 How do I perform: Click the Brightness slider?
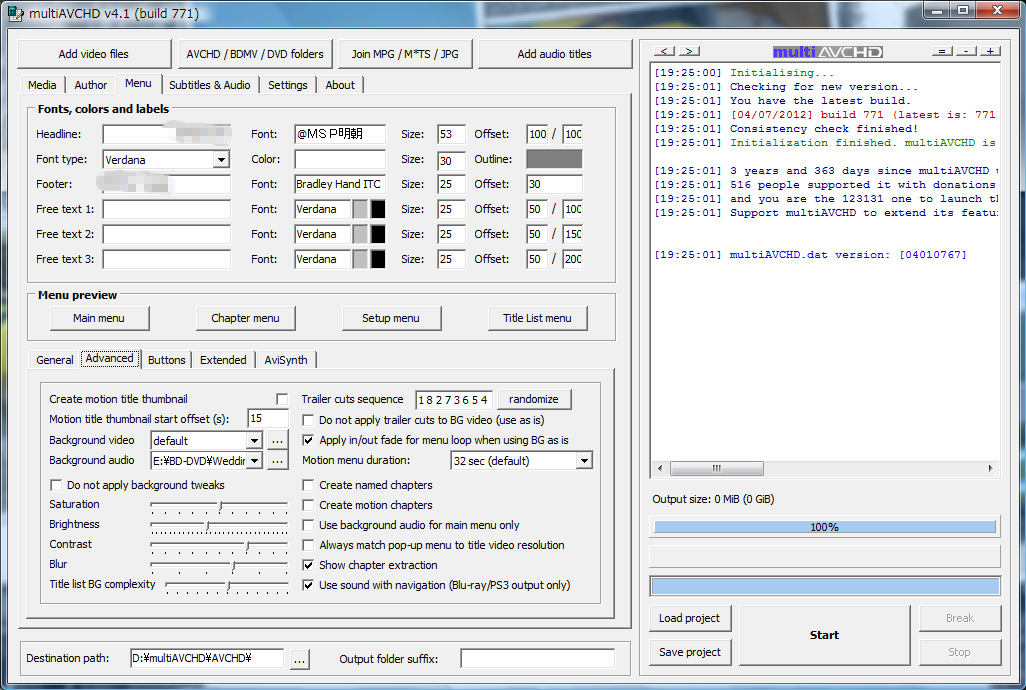click(219, 525)
